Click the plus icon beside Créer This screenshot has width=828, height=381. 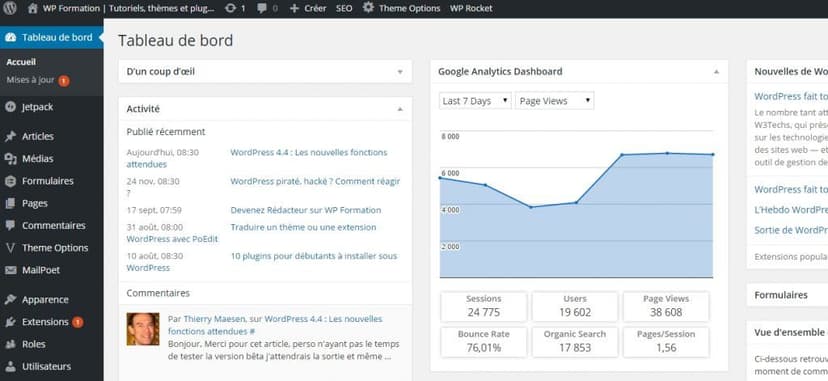294,8
